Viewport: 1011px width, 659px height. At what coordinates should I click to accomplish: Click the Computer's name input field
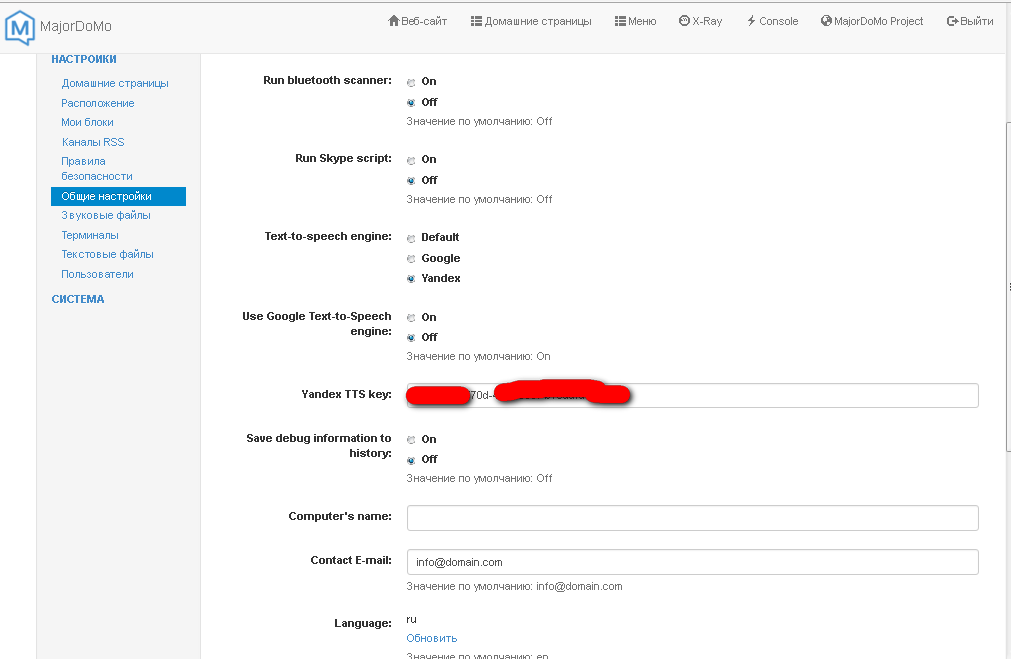(x=692, y=518)
